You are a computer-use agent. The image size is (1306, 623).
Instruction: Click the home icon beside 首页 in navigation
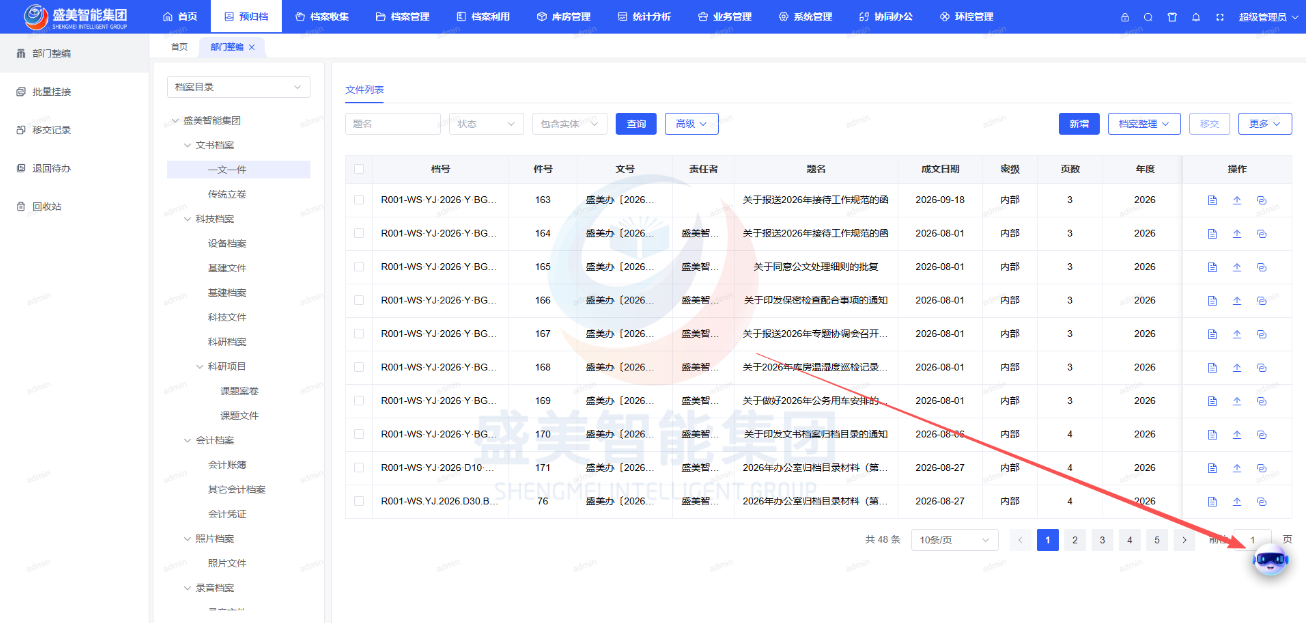pos(168,17)
